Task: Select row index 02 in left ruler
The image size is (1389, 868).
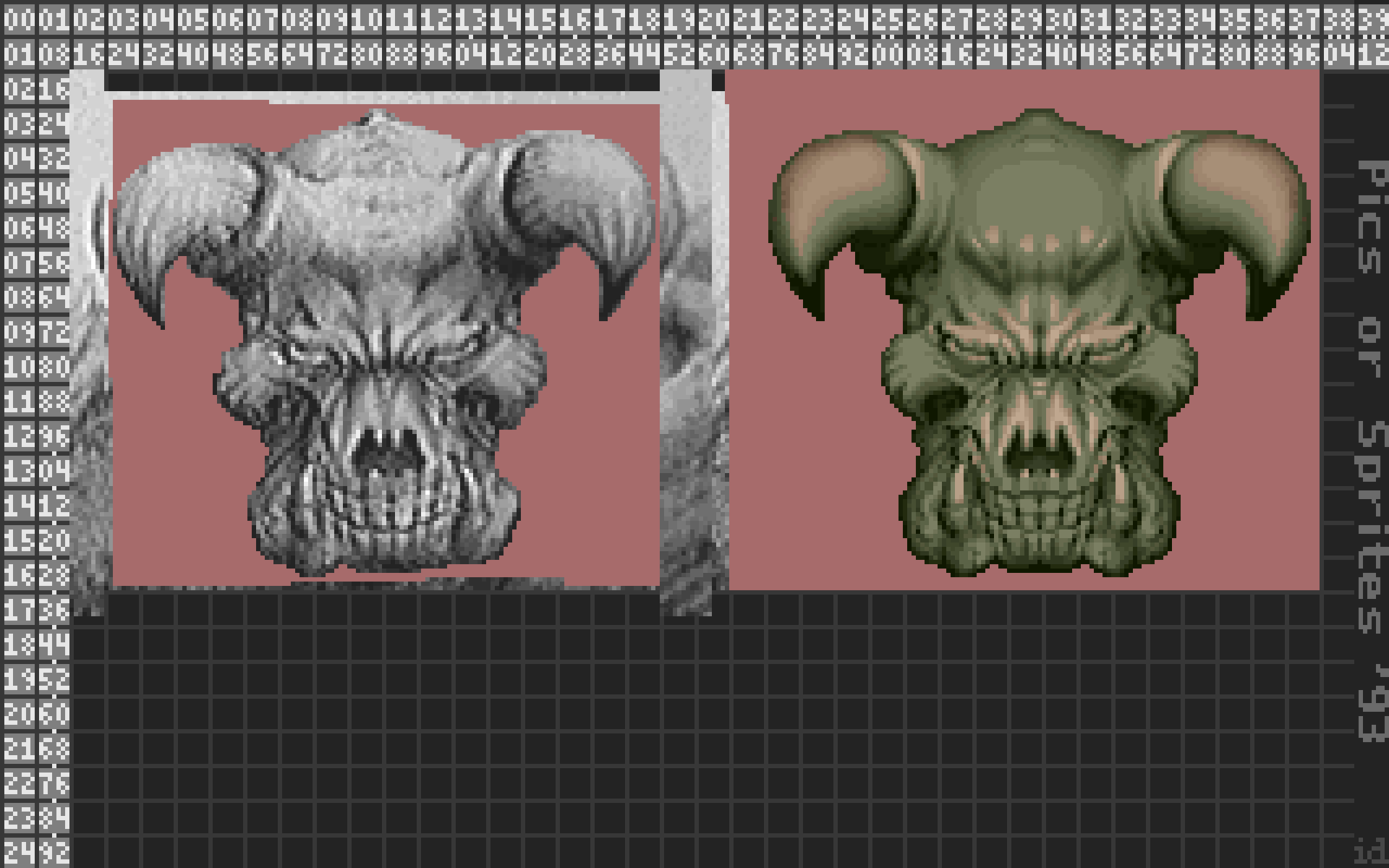Action: 19,90
